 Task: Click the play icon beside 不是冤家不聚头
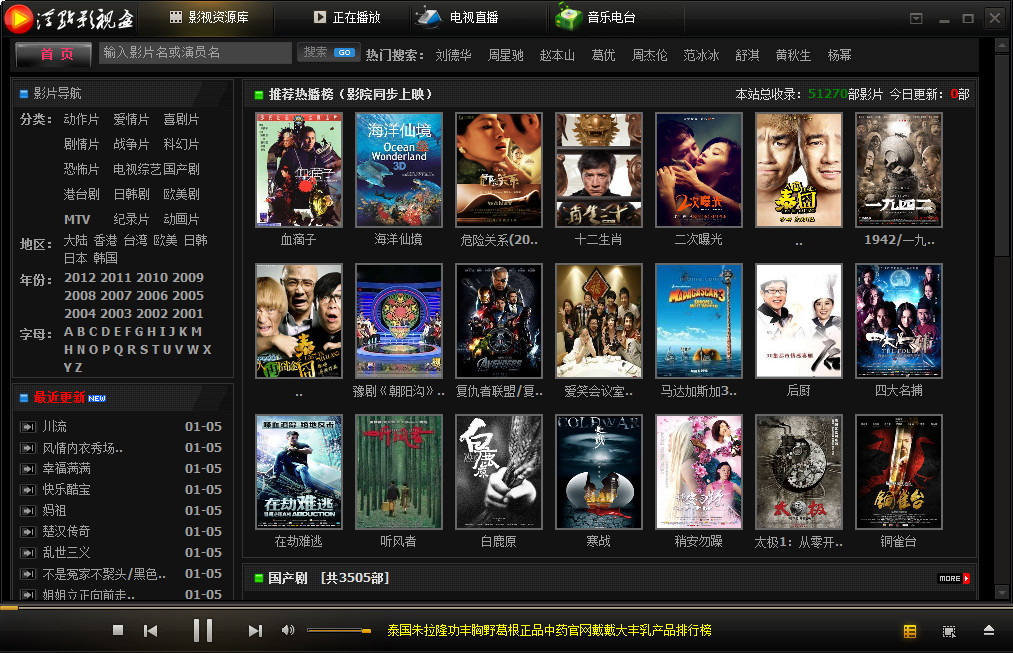click(x=28, y=574)
